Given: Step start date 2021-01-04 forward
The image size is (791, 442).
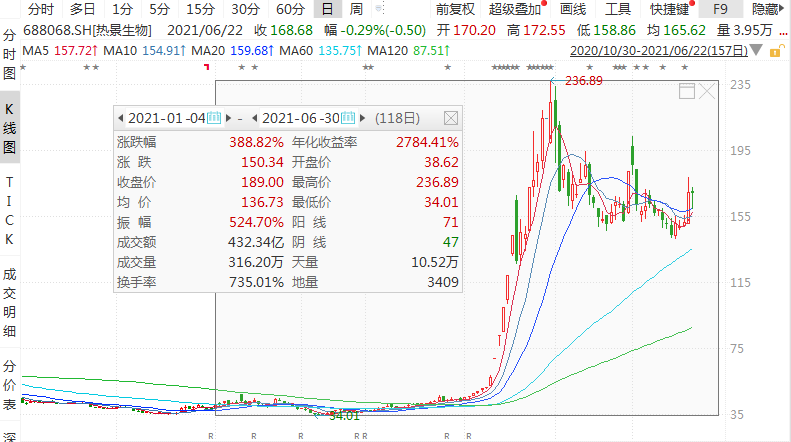Looking at the screenshot, I should pos(229,118).
